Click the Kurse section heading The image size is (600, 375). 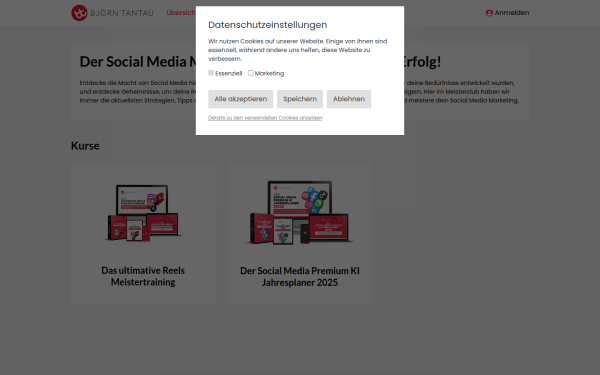click(85, 146)
